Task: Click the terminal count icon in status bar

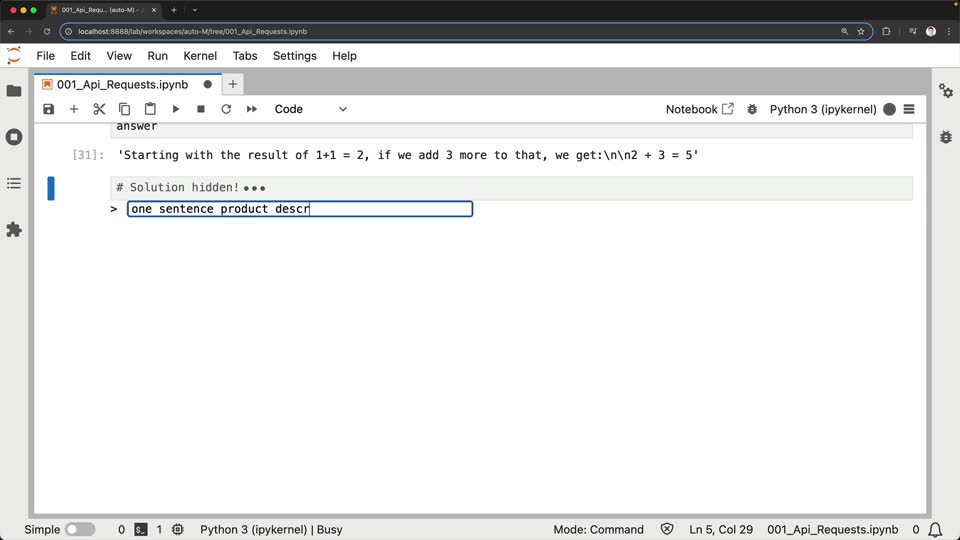Action: tap(141, 530)
